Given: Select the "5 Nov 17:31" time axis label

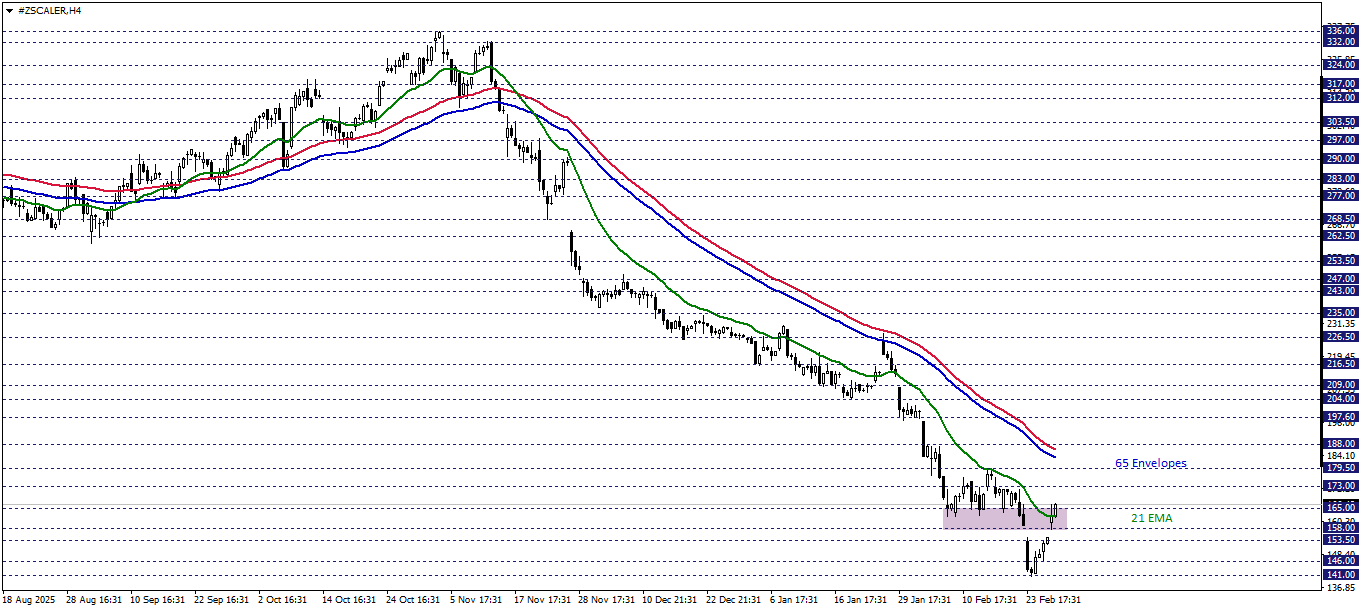Looking at the screenshot, I should coord(476,600).
